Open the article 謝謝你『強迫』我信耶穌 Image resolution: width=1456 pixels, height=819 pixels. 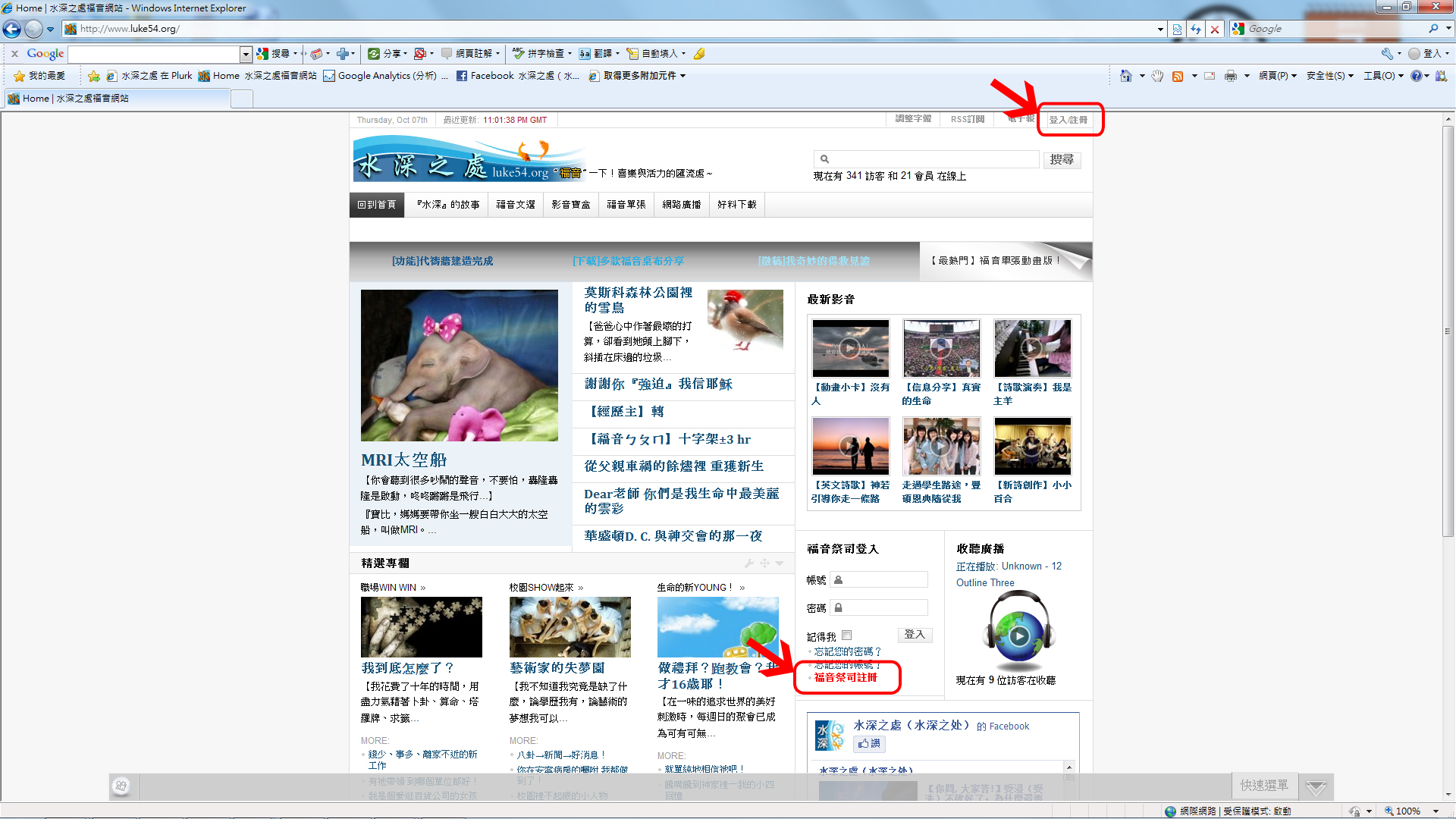[658, 384]
